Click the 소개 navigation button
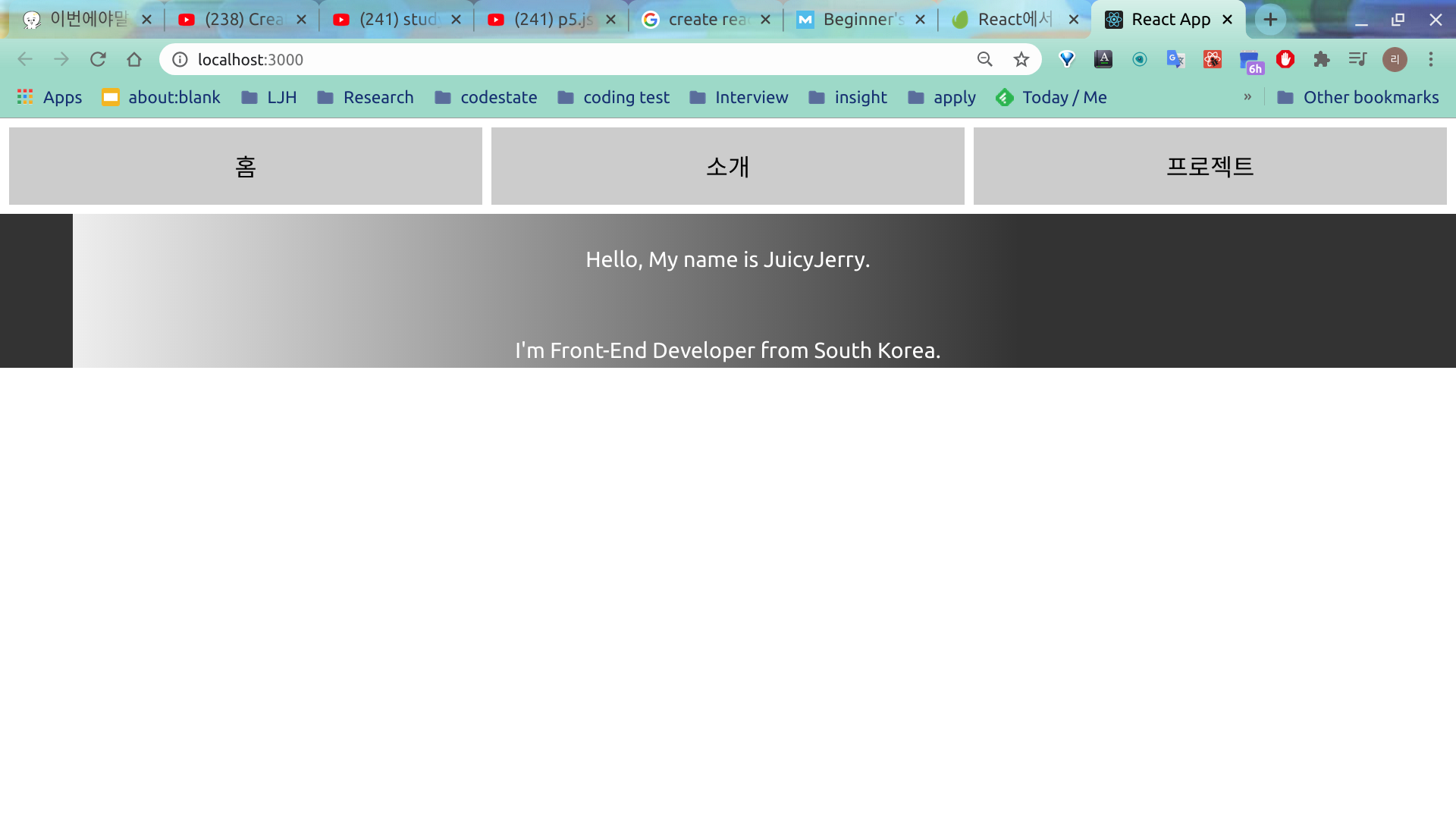 (727, 166)
